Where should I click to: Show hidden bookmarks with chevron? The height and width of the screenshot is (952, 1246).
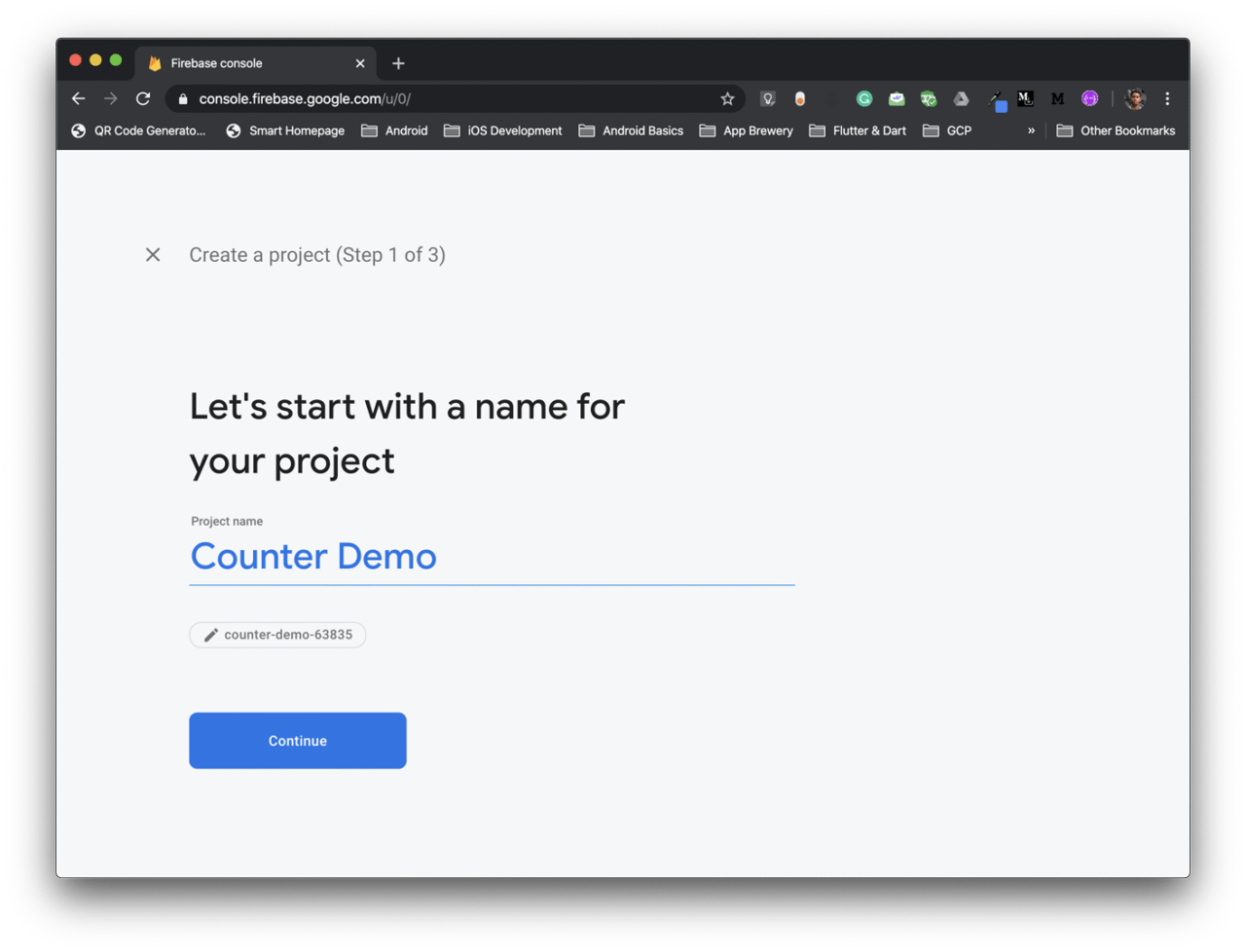pyautogui.click(x=1031, y=130)
